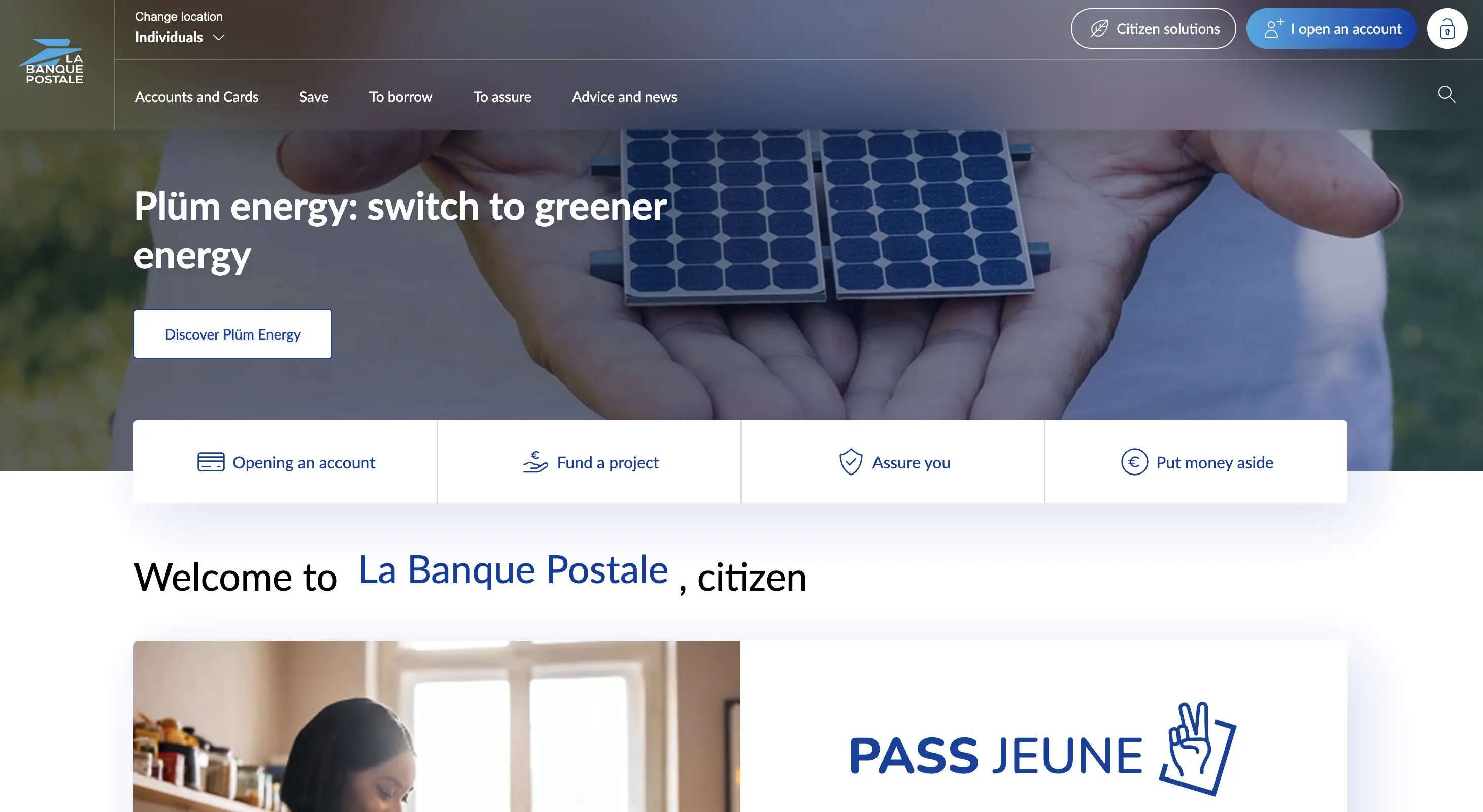Click the Discover Plüm Energy button
1483x812 pixels.
pyautogui.click(x=232, y=334)
